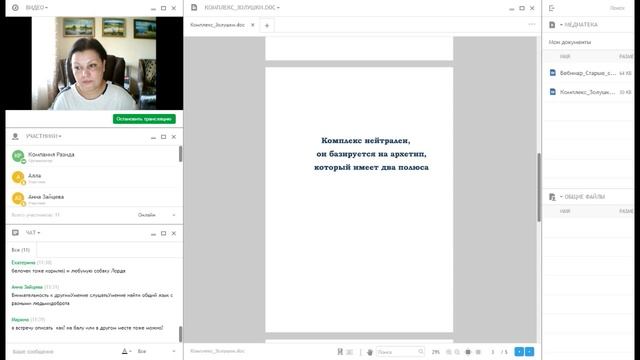Sort Медиатека files by Имя column
This screenshot has height=360, width=640.
pyautogui.click(x=565, y=57)
